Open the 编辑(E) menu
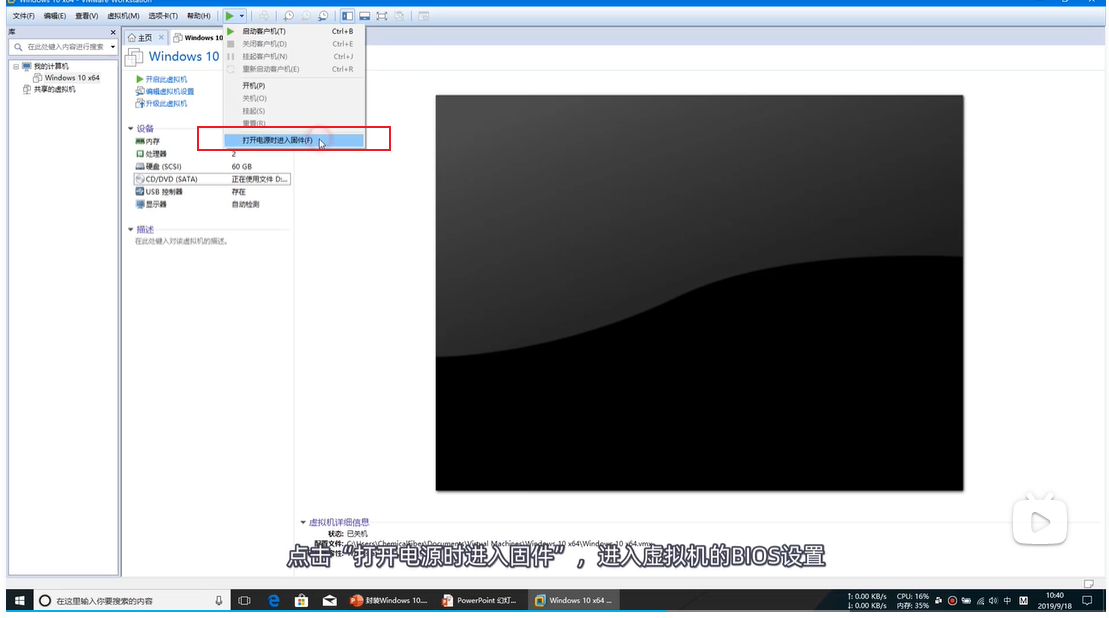This screenshot has width=1109, height=618. 54,16
